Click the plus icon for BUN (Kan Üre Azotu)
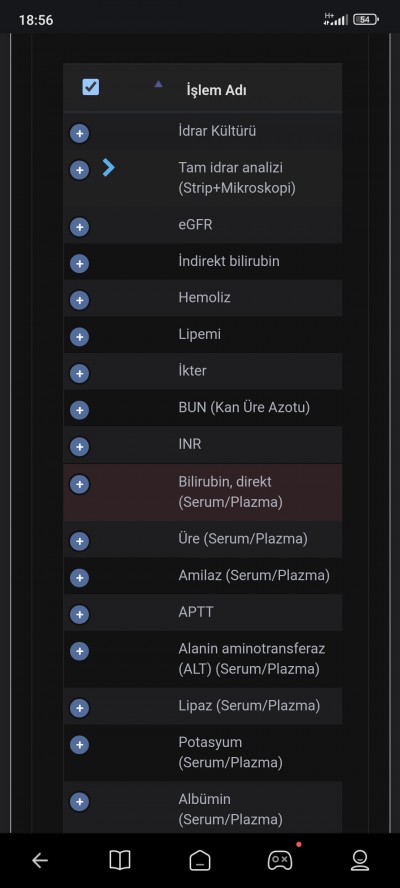Image resolution: width=400 pixels, height=888 pixels. tap(79, 410)
